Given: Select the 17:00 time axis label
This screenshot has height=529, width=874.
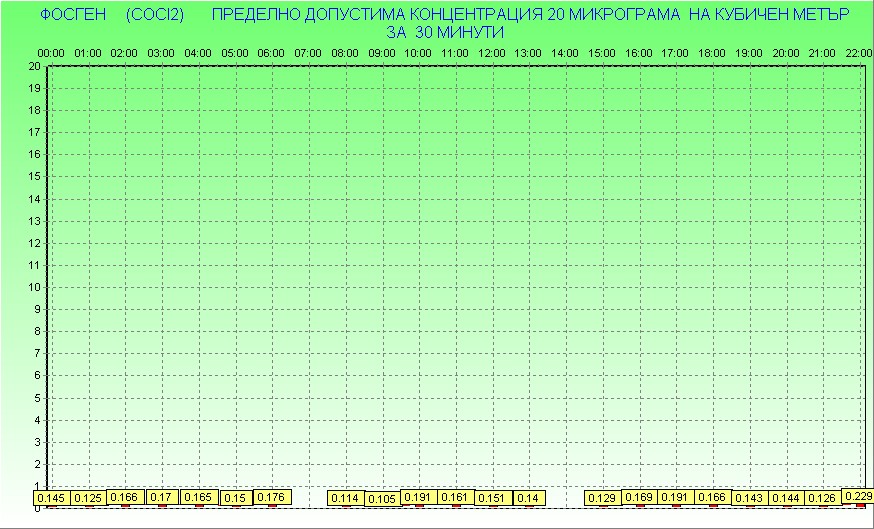Looking at the screenshot, I should point(675,54).
